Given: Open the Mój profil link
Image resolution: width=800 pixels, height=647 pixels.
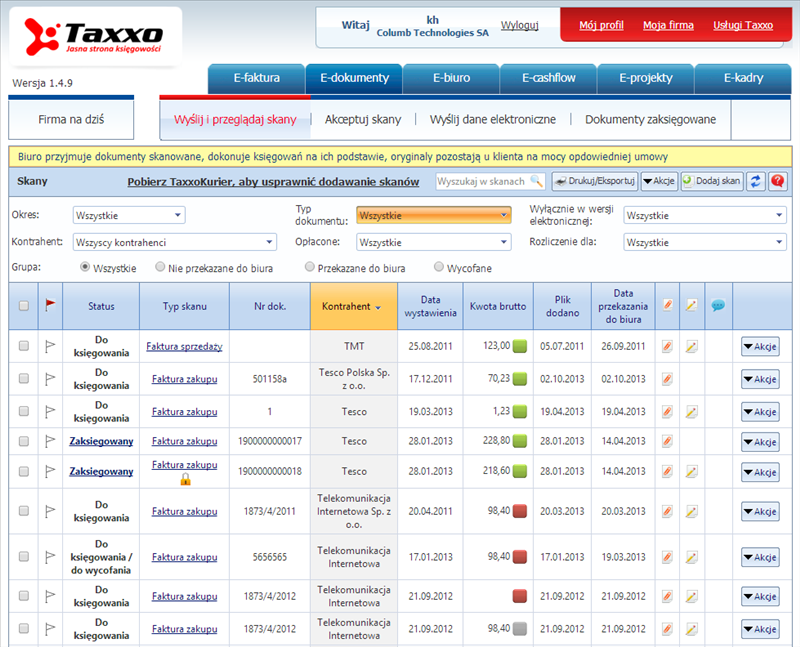Looking at the screenshot, I should [x=601, y=25].
